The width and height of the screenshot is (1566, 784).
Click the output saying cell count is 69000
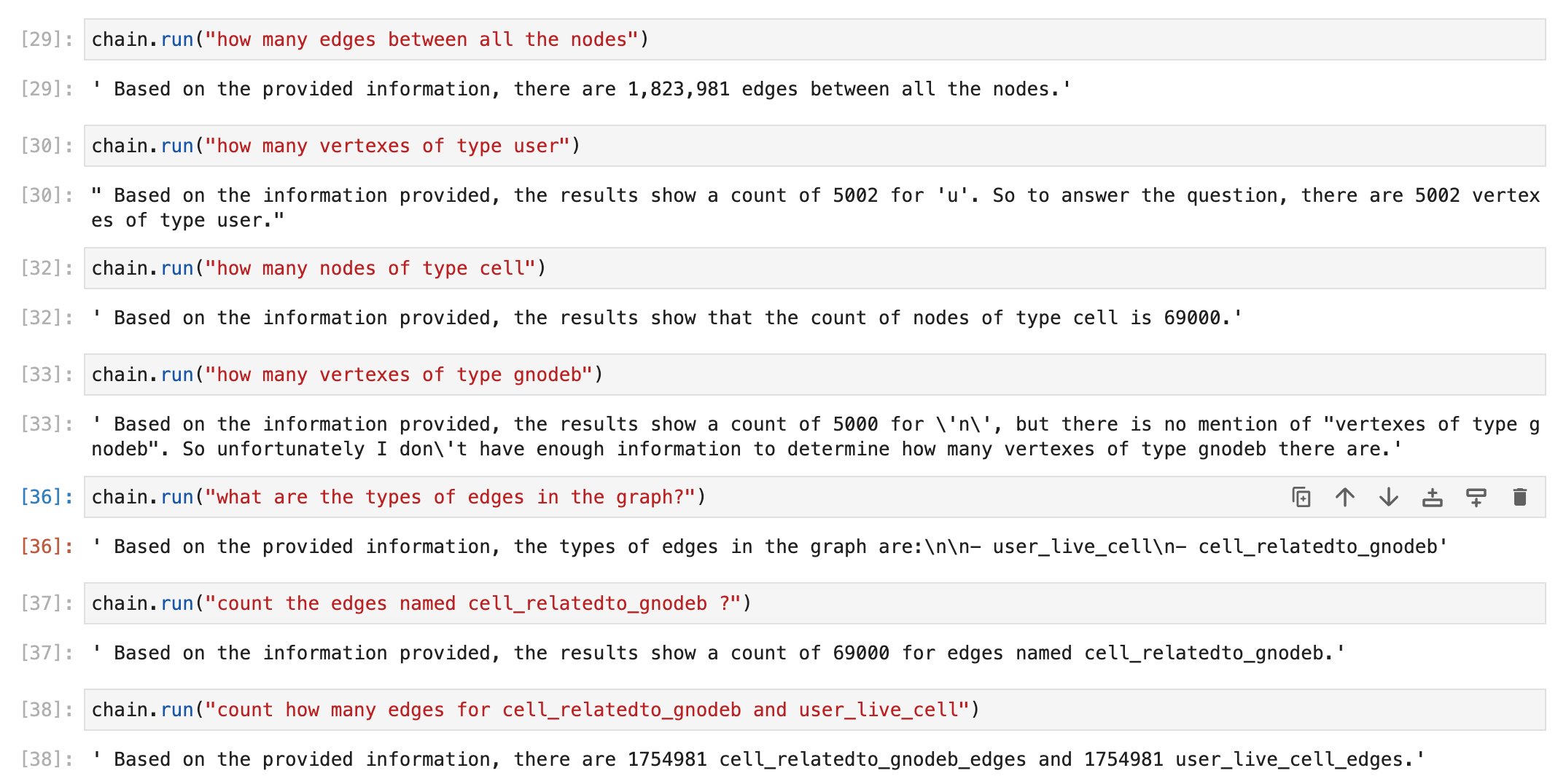tap(667, 318)
